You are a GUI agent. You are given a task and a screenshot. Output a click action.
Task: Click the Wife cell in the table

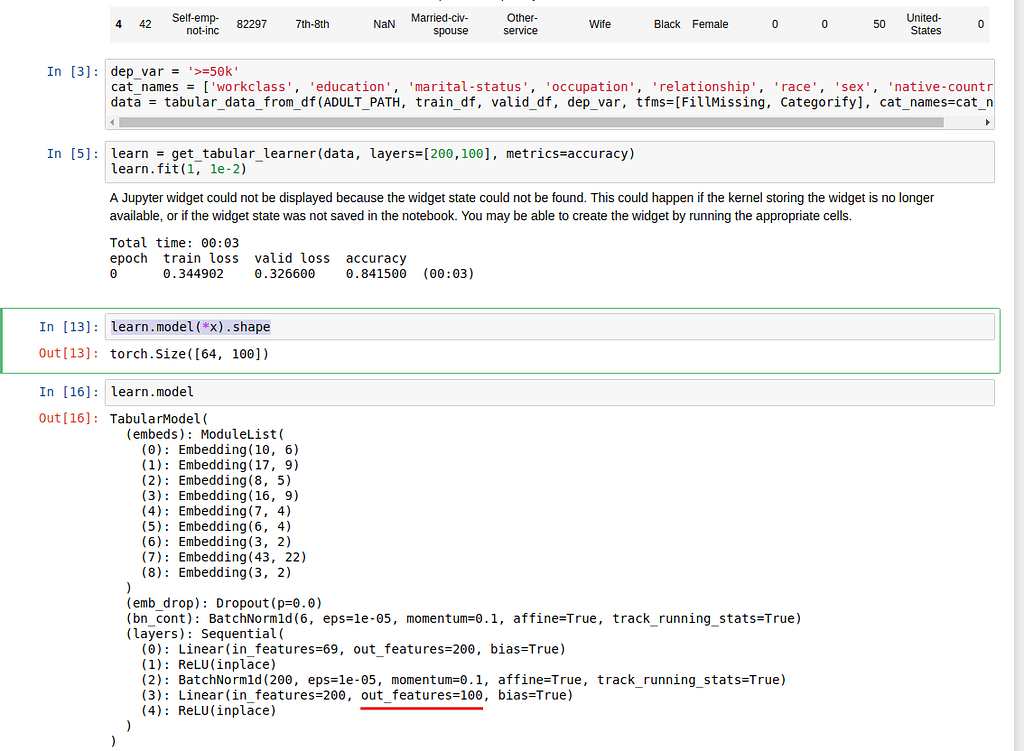[599, 23]
